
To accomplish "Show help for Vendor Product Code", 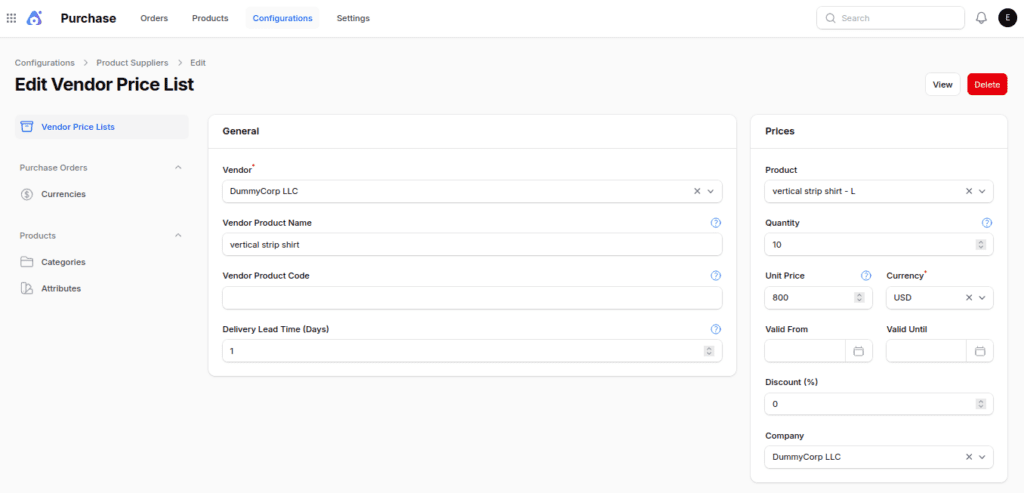I will pos(716,276).
